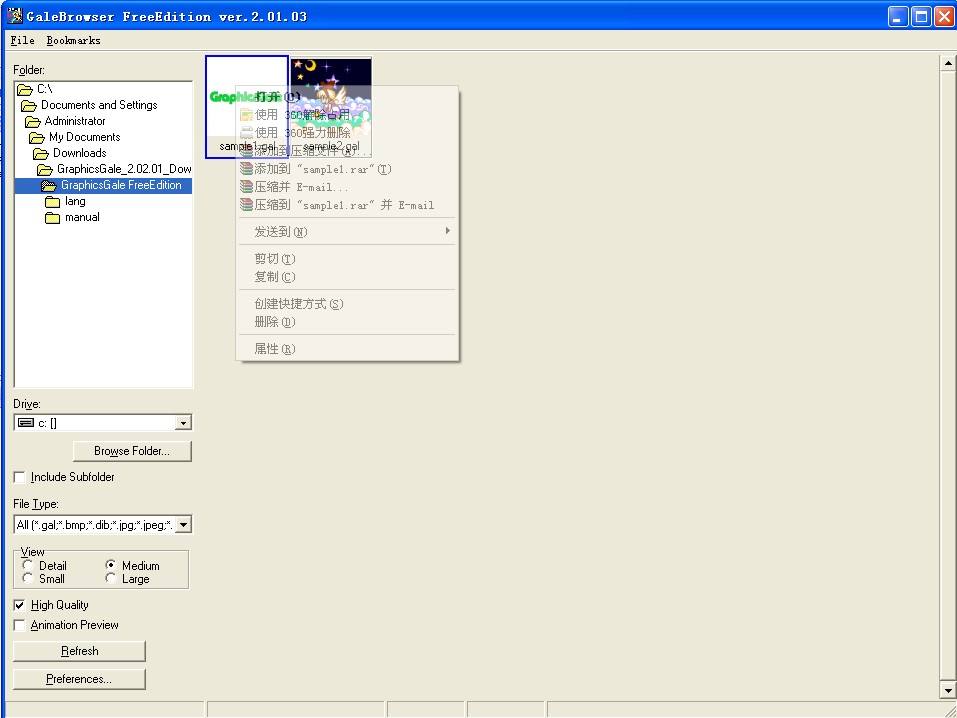Click GraphicsGale_2.02.01_Dow folder icon

[45, 169]
